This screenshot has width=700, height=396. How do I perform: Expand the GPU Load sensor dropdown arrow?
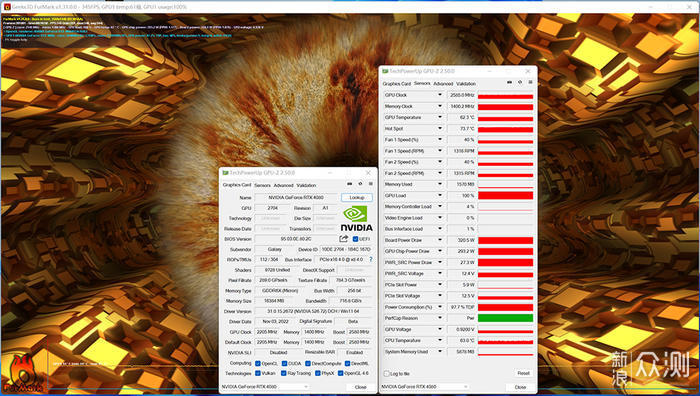pos(440,196)
